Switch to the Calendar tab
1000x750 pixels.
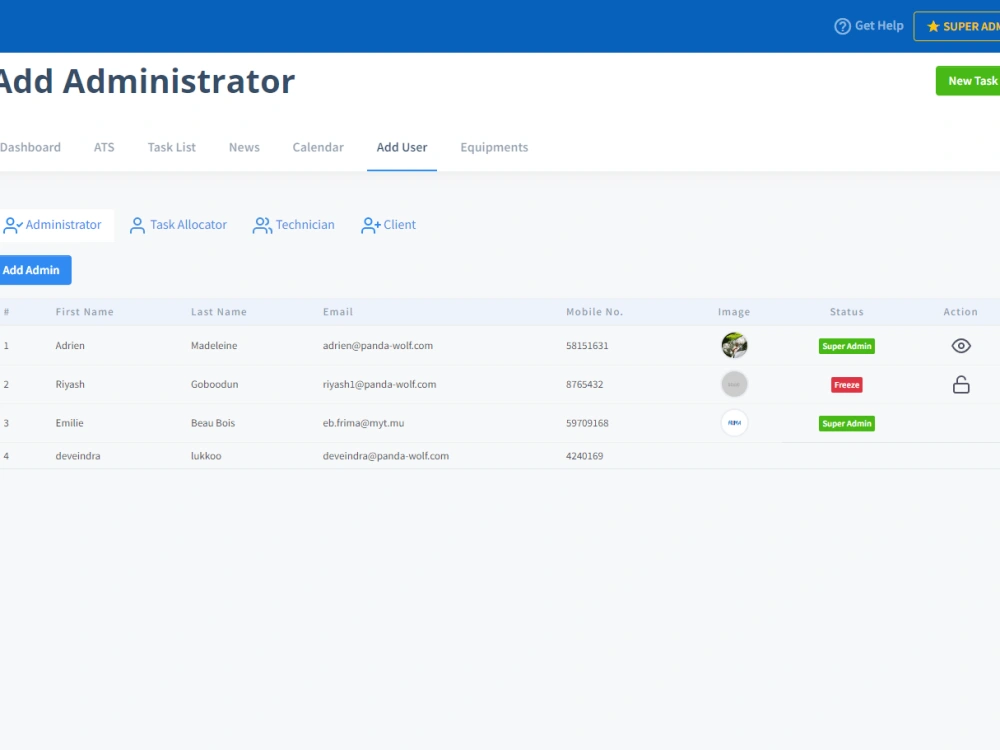click(318, 147)
